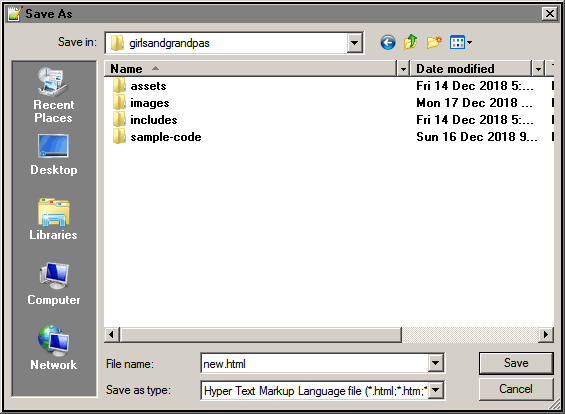Select Computer in the places bar
Viewport: 565px width, 414px height.
[54, 284]
